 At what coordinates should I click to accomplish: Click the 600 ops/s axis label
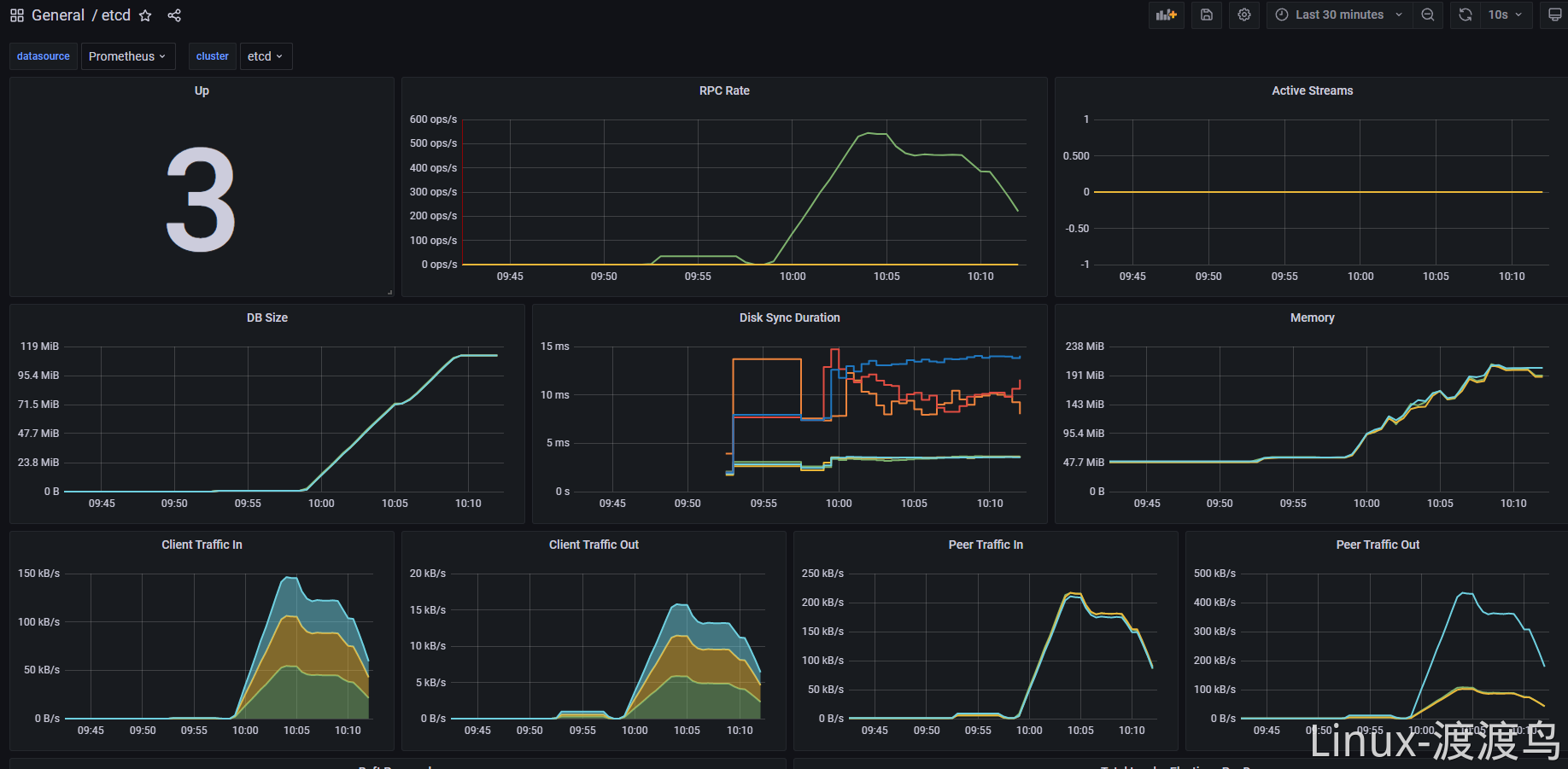click(x=433, y=119)
